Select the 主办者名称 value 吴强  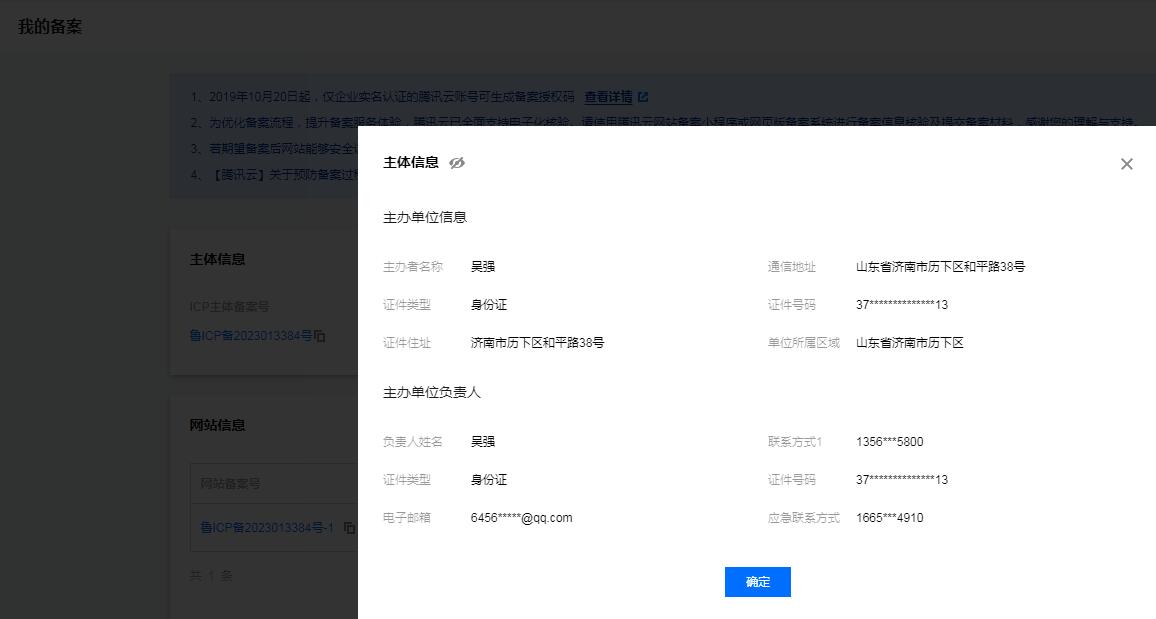pyautogui.click(x=483, y=267)
